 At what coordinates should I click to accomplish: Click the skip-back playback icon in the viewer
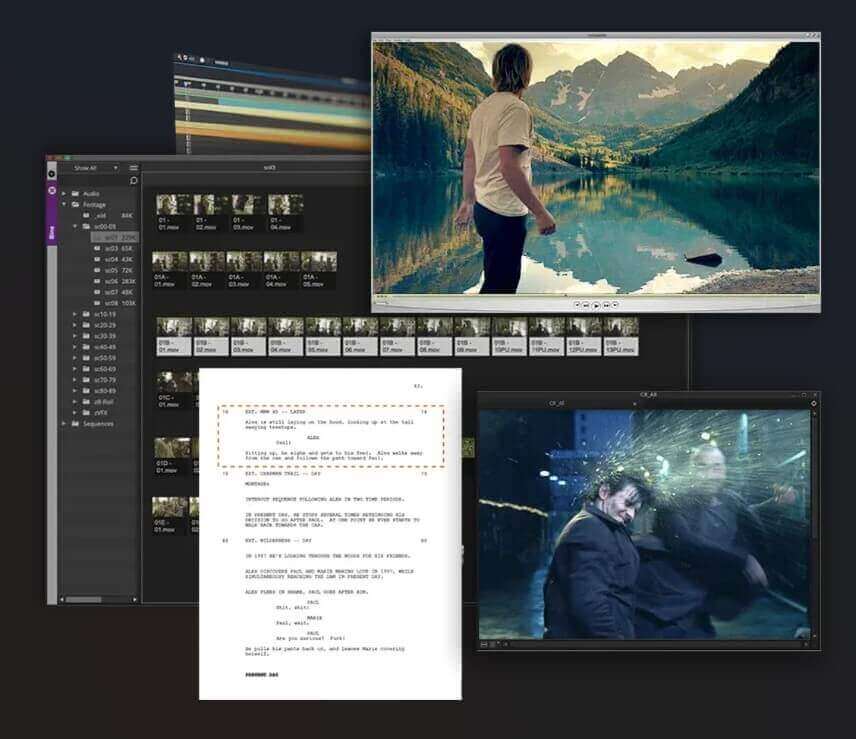[x=585, y=305]
